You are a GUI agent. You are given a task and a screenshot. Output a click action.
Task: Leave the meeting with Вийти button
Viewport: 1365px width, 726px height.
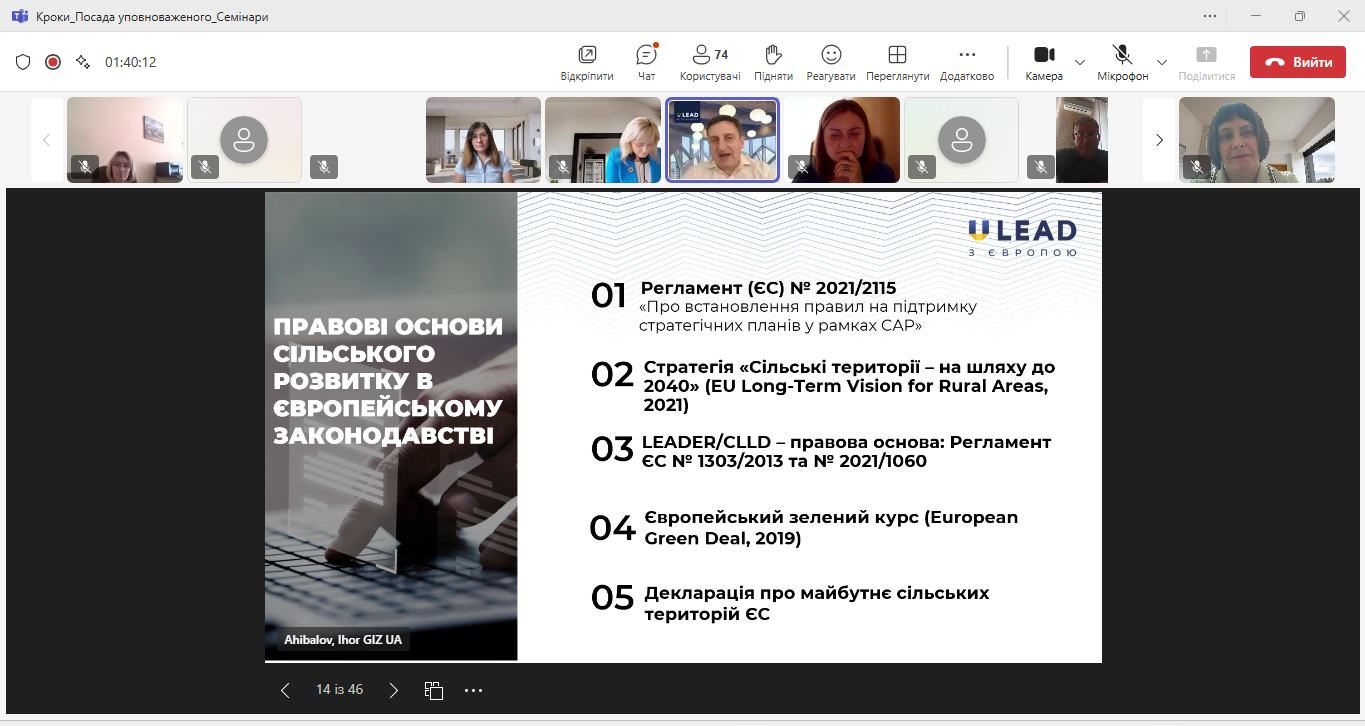[x=1297, y=62]
